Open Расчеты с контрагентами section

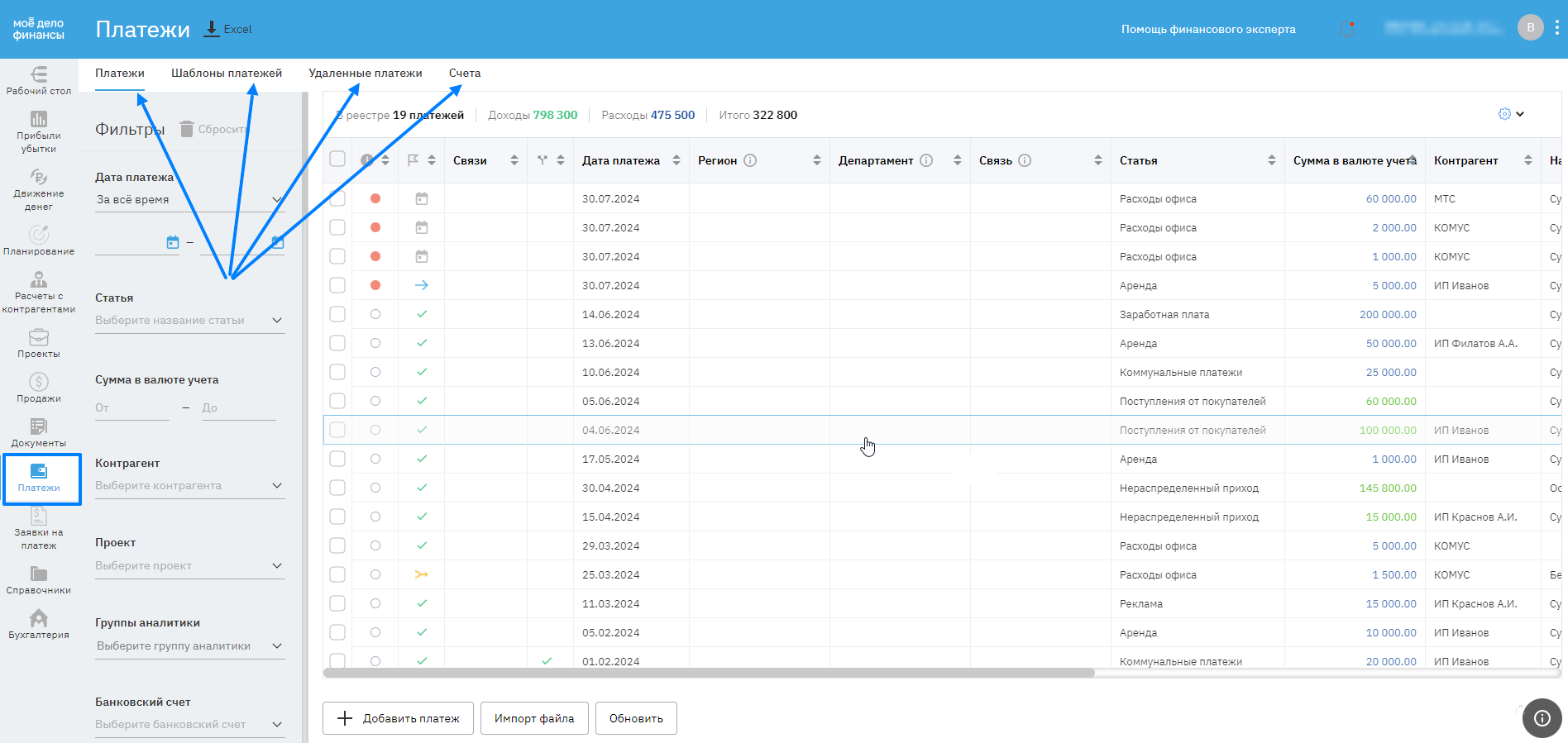(x=38, y=292)
